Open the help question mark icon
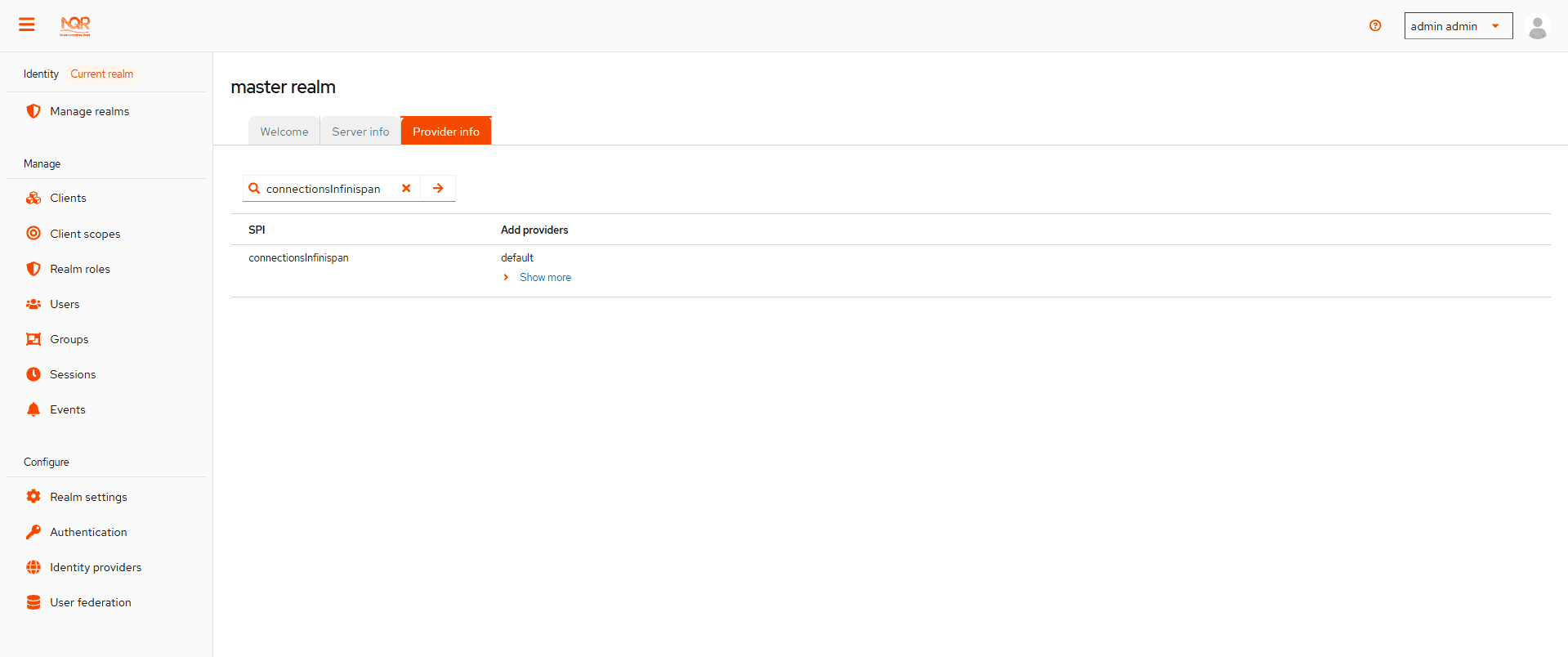This screenshot has height=657, width=1568. 1375,25
